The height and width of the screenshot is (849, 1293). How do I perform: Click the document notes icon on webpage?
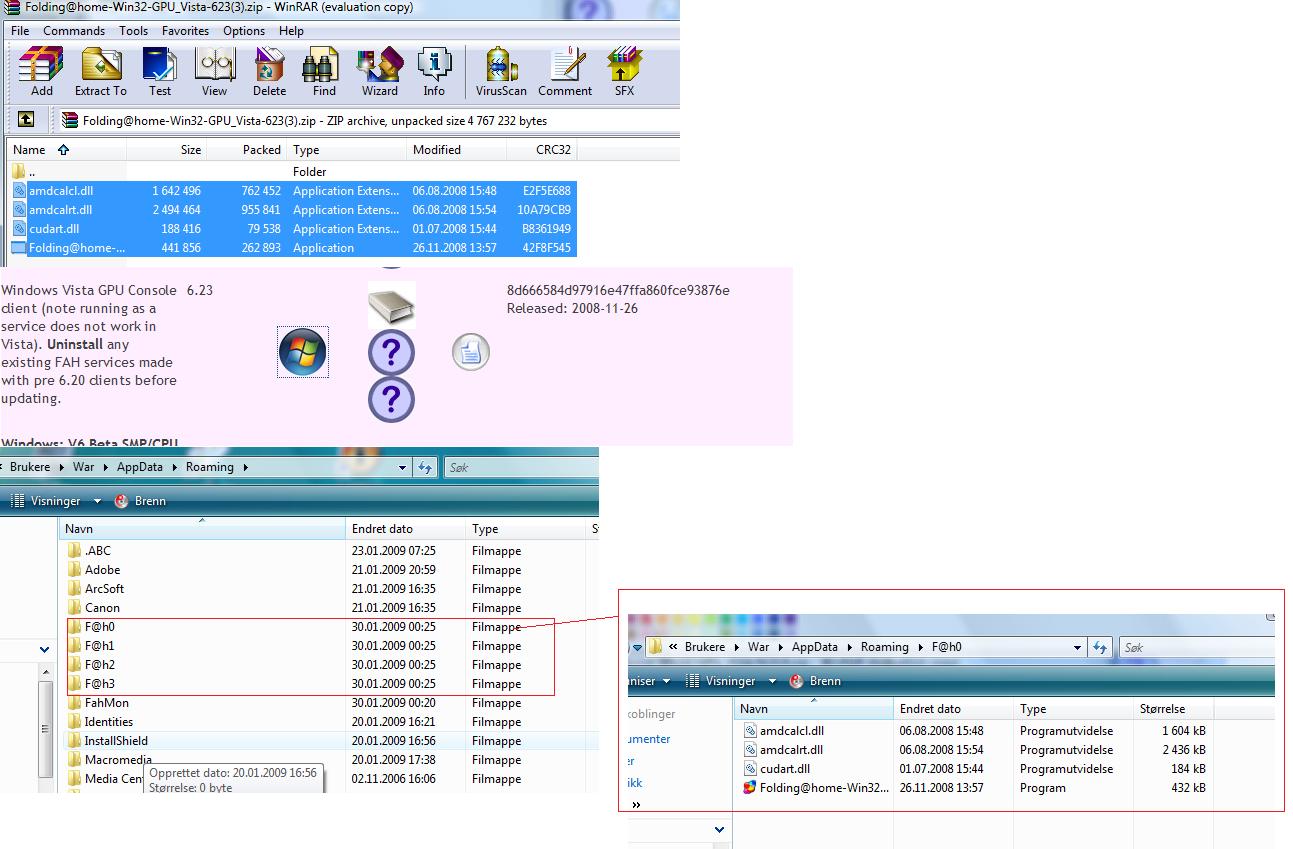click(470, 352)
